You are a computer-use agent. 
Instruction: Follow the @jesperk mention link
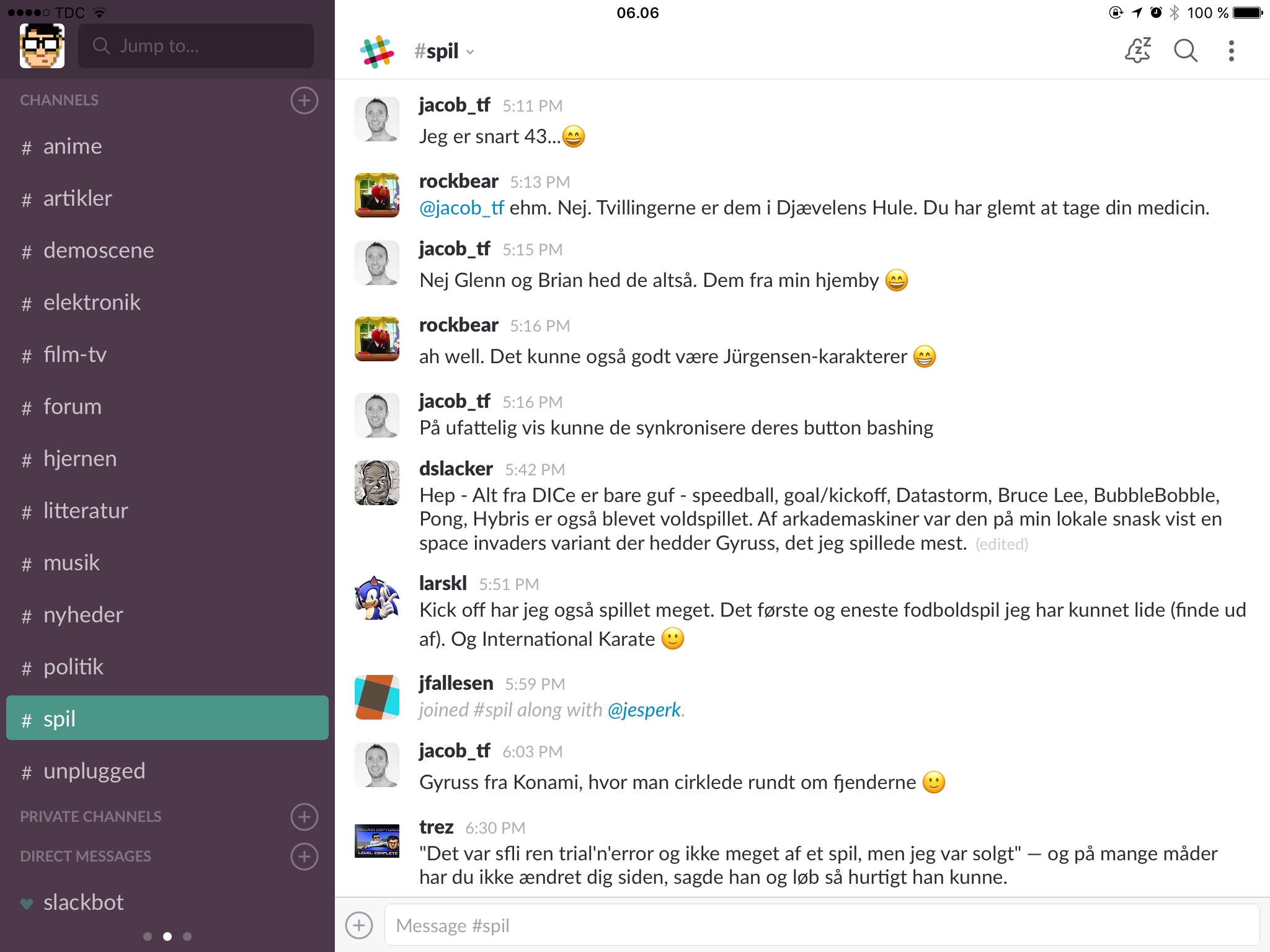point(644,710)
